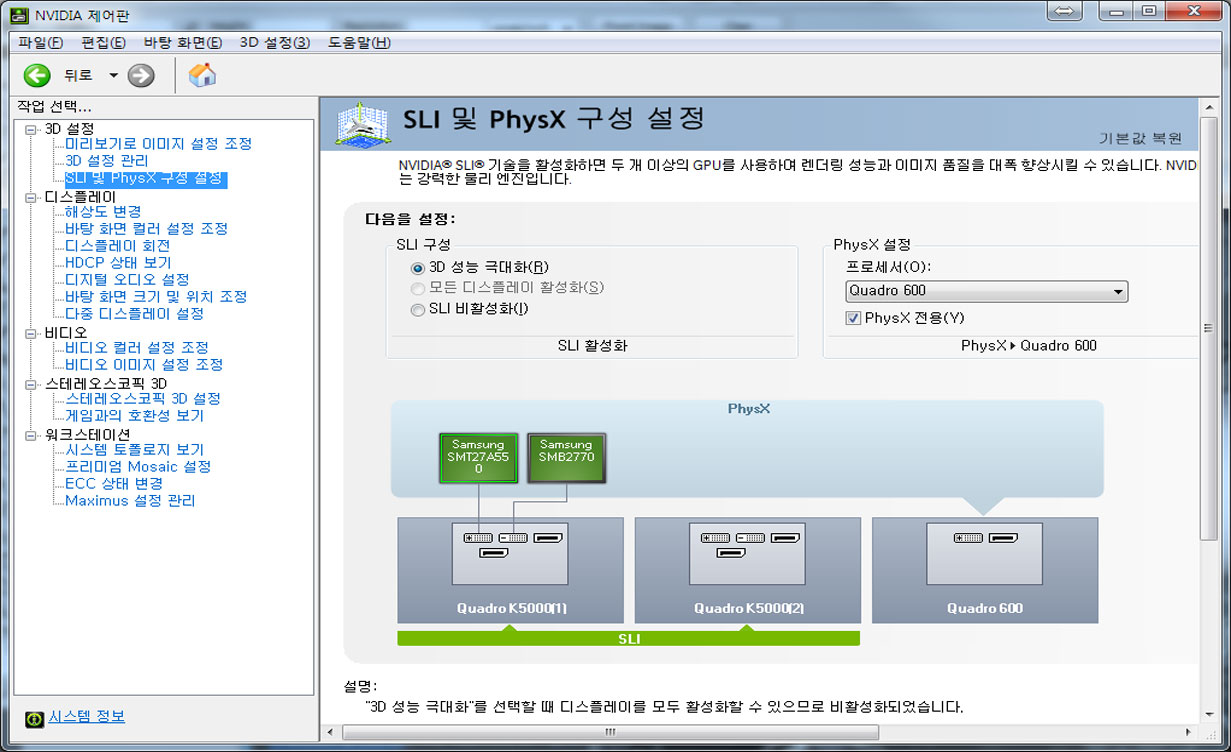
Task: Open 바탕 화면 크기 및 위치 조정 page
Action: click(156, 297)
